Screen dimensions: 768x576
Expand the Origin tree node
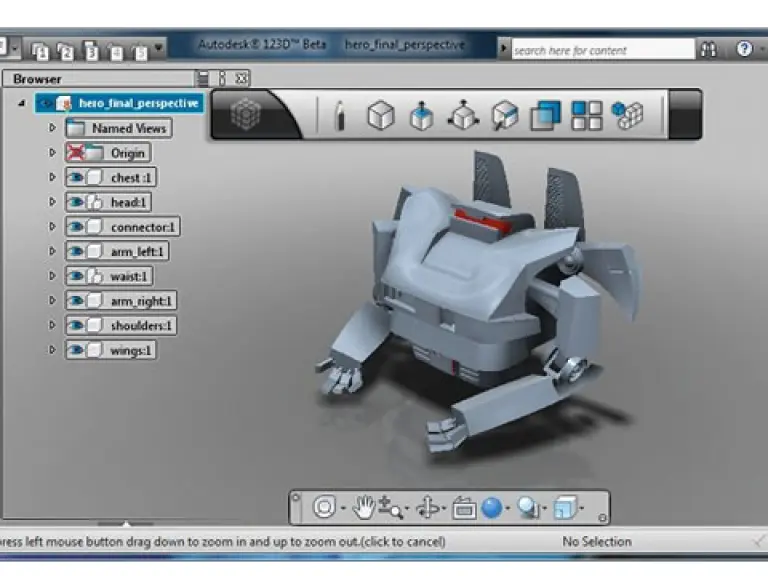(x=53, y=153)
